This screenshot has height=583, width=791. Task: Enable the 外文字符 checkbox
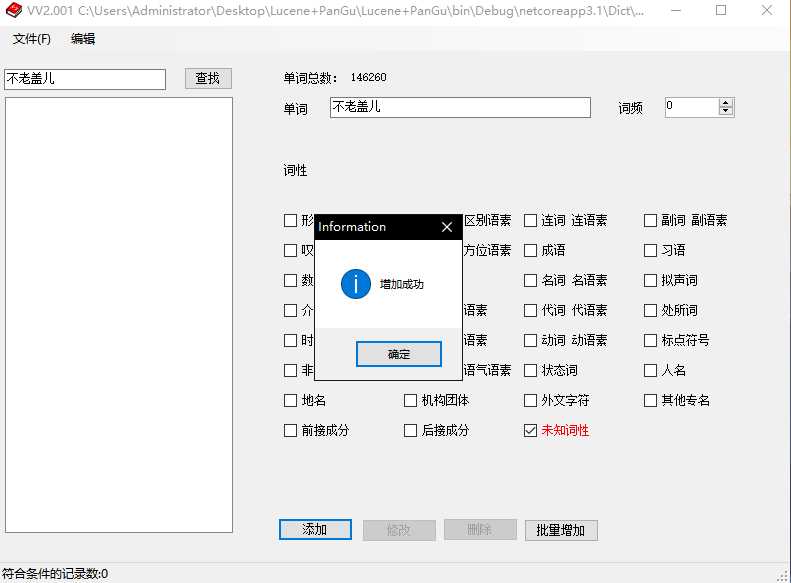[x=531, y=401]
